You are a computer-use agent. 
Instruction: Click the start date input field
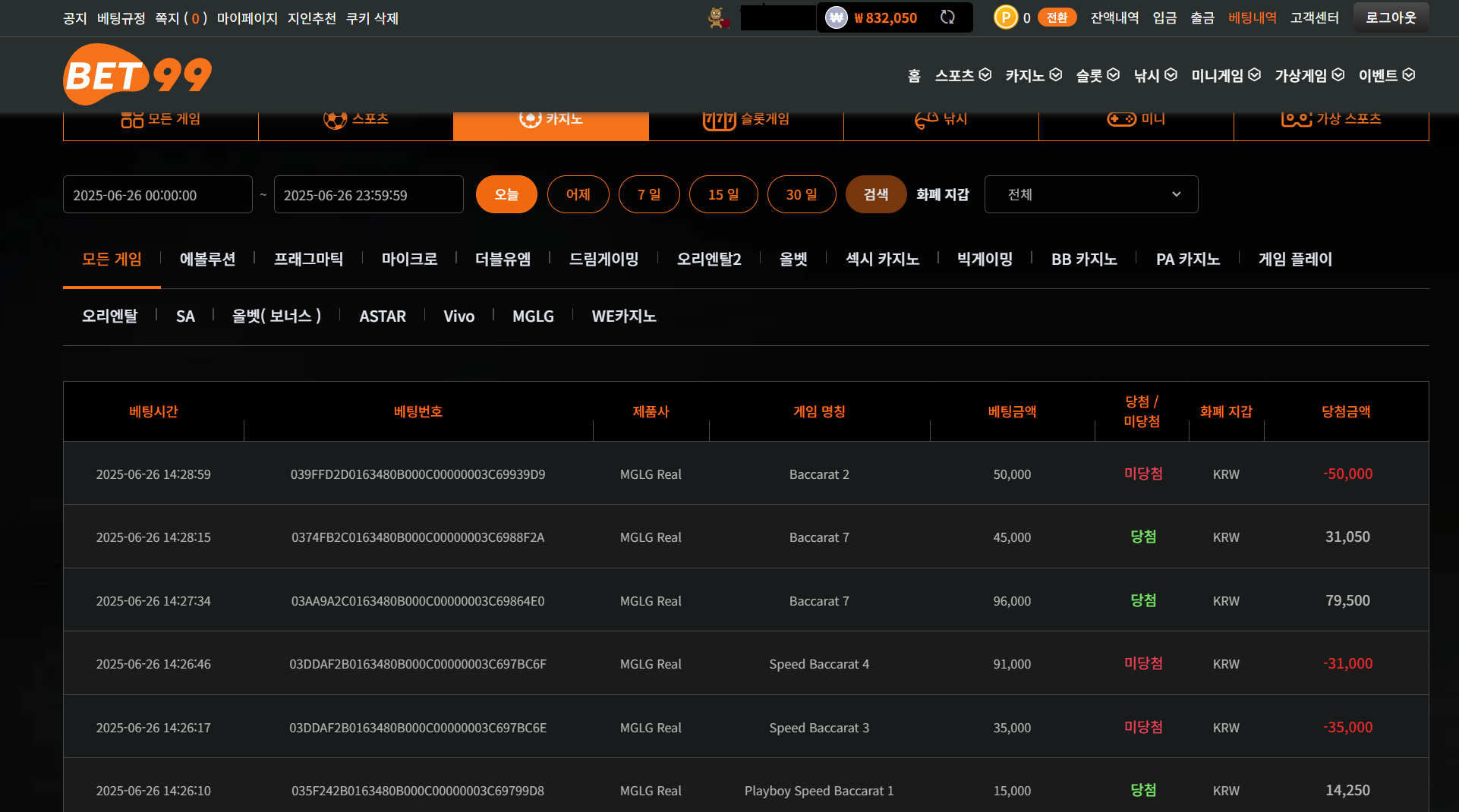coord(157,195)
